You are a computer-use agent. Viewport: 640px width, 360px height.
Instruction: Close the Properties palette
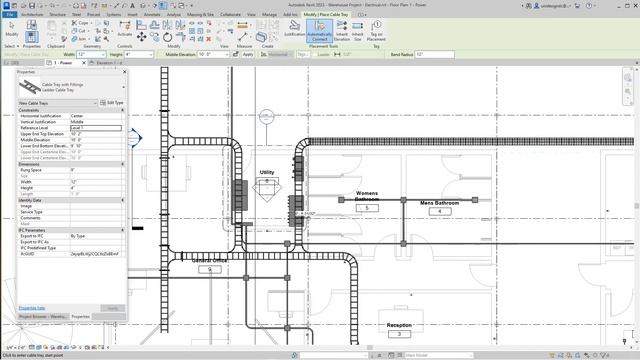point(124,72)
